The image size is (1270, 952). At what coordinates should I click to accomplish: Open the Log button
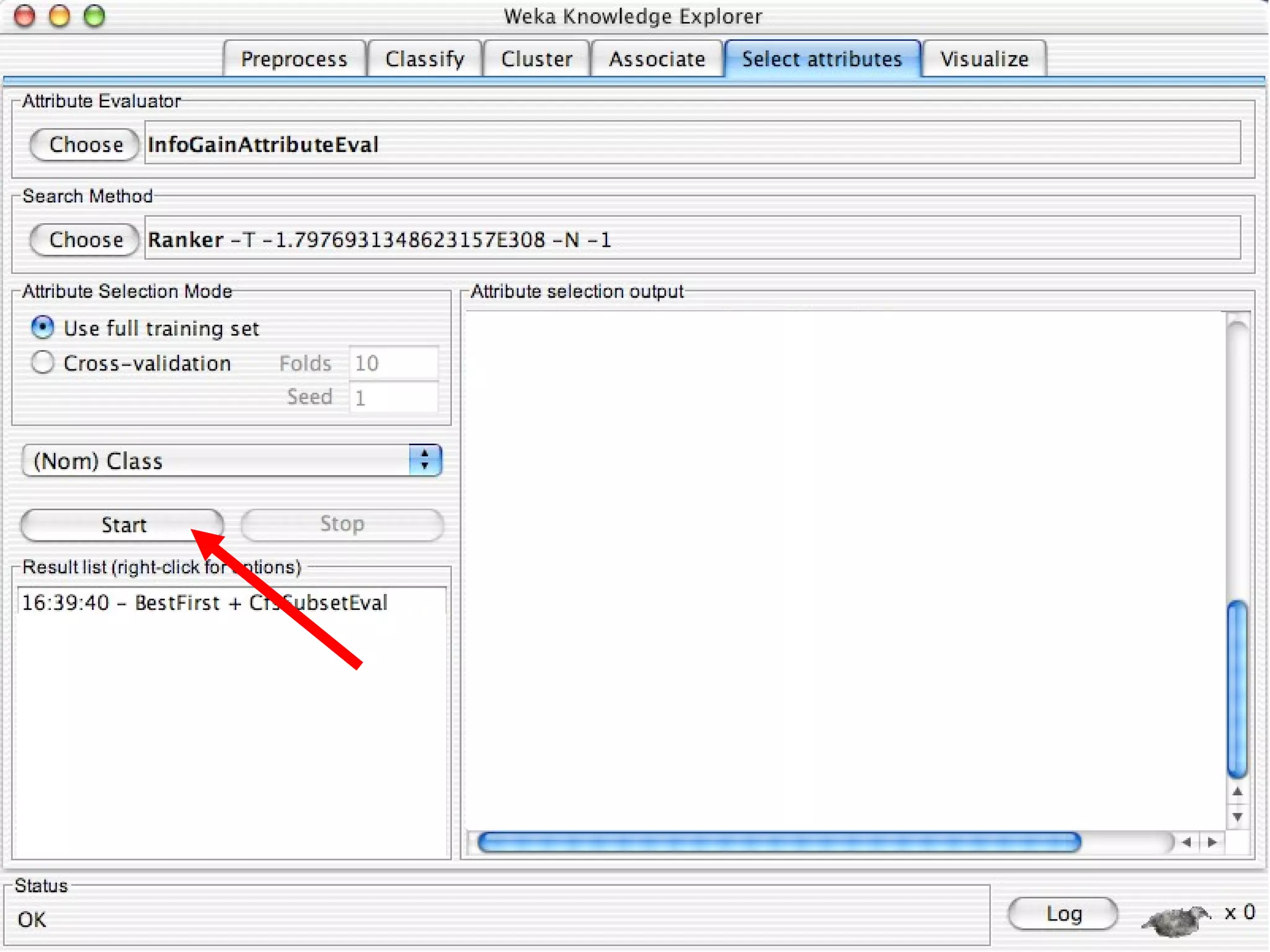point(1063,914)
